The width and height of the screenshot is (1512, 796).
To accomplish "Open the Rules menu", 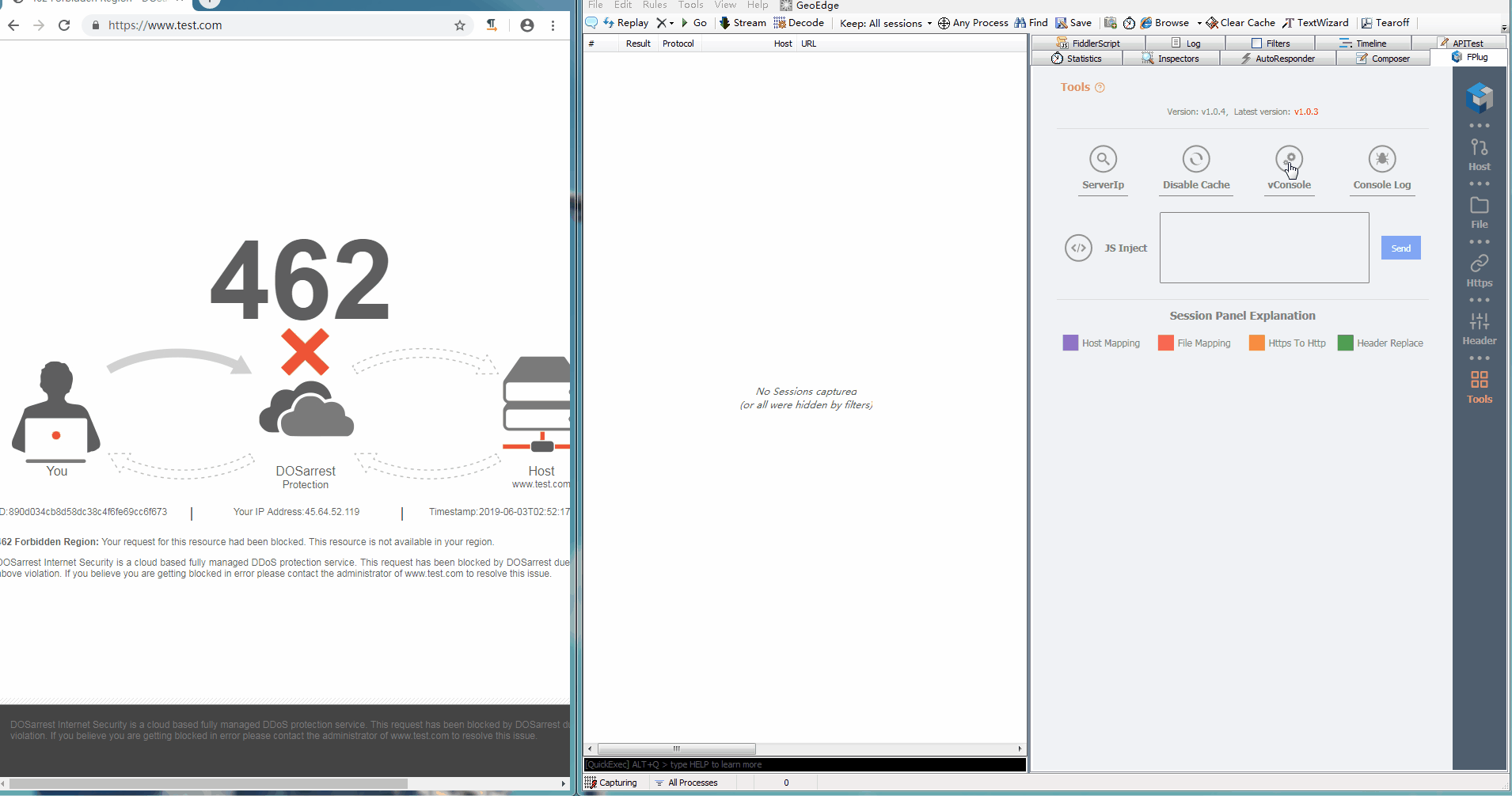I will 655,5.
